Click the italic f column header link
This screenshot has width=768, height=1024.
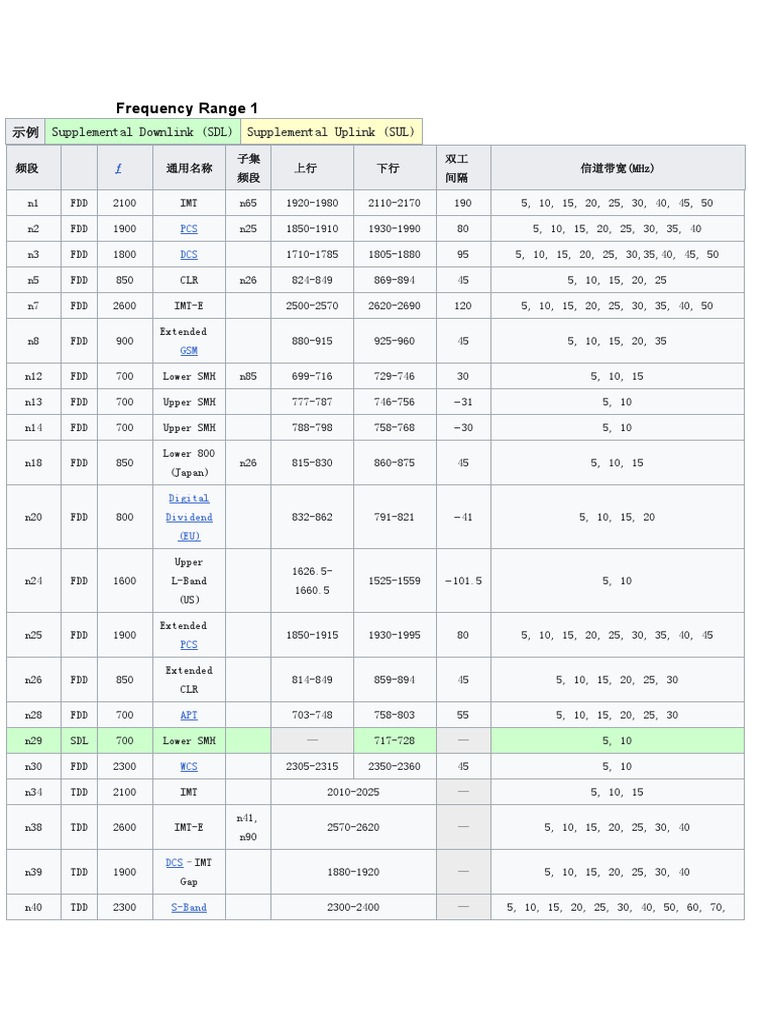pos(119,168)
